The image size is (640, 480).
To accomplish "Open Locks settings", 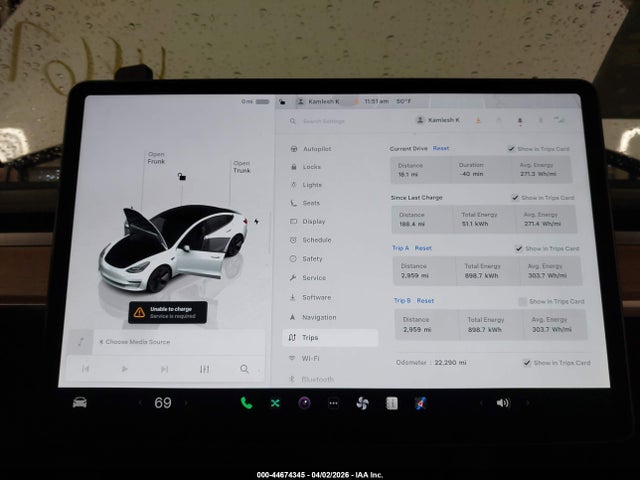I will [306, 167].
